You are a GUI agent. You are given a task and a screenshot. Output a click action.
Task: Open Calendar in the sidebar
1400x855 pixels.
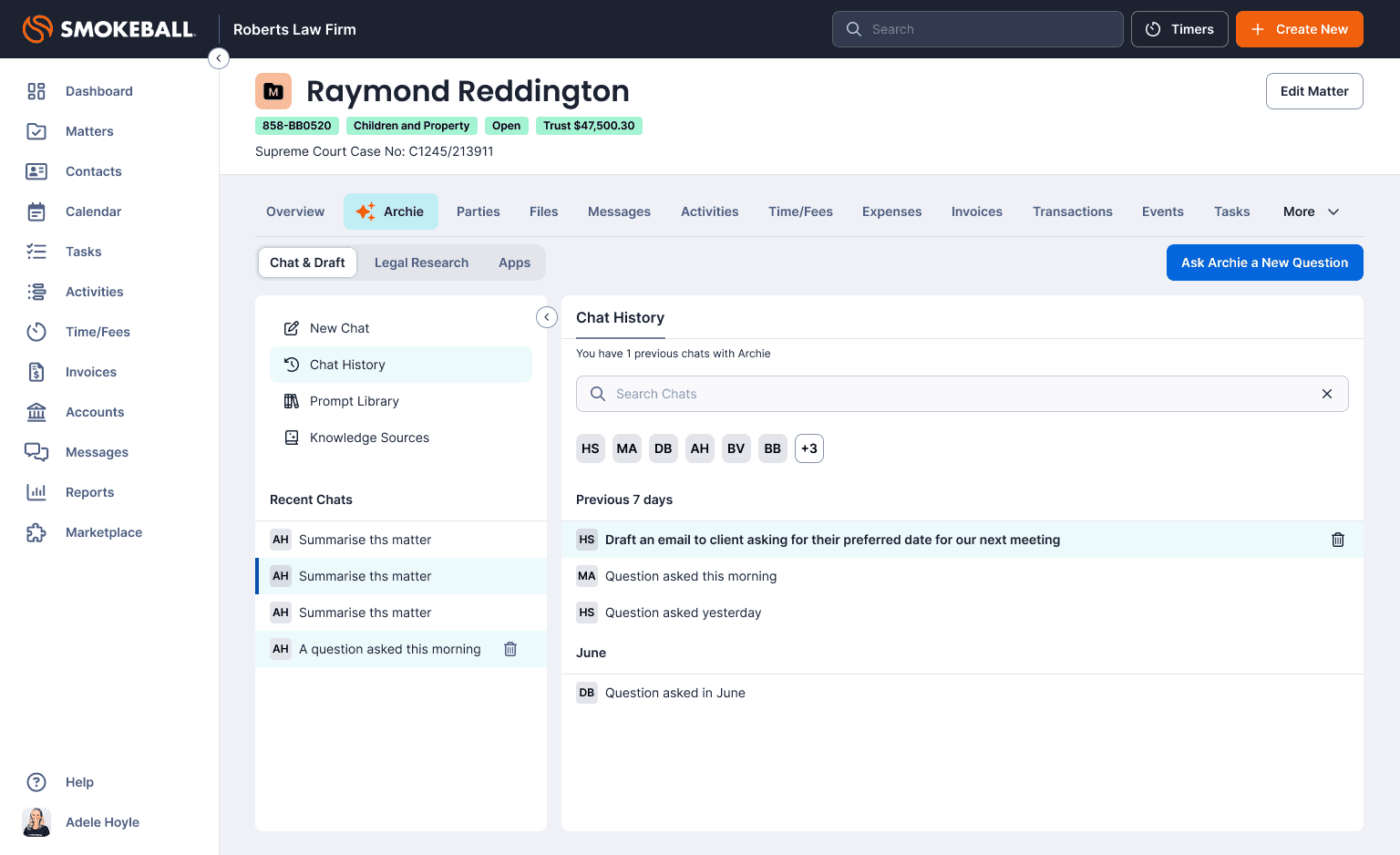point(93,211)
